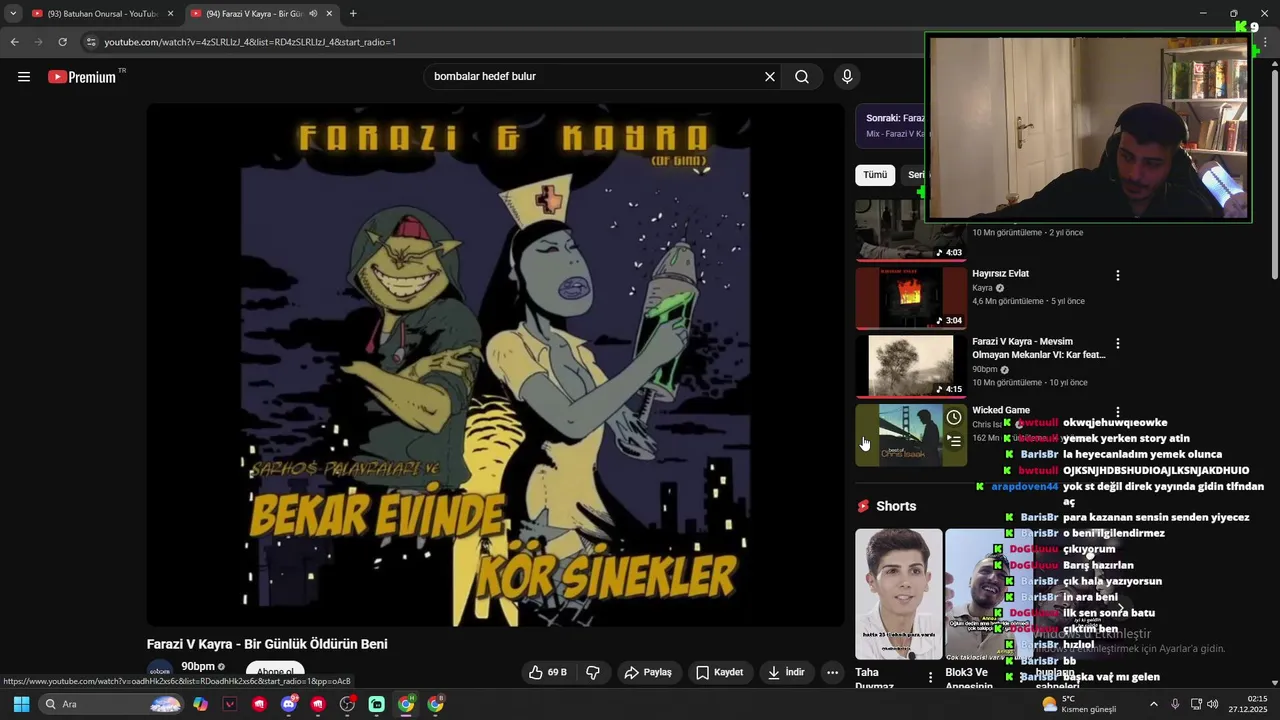
Task: Select the Tümü filter chip
Action: [875, 175]
